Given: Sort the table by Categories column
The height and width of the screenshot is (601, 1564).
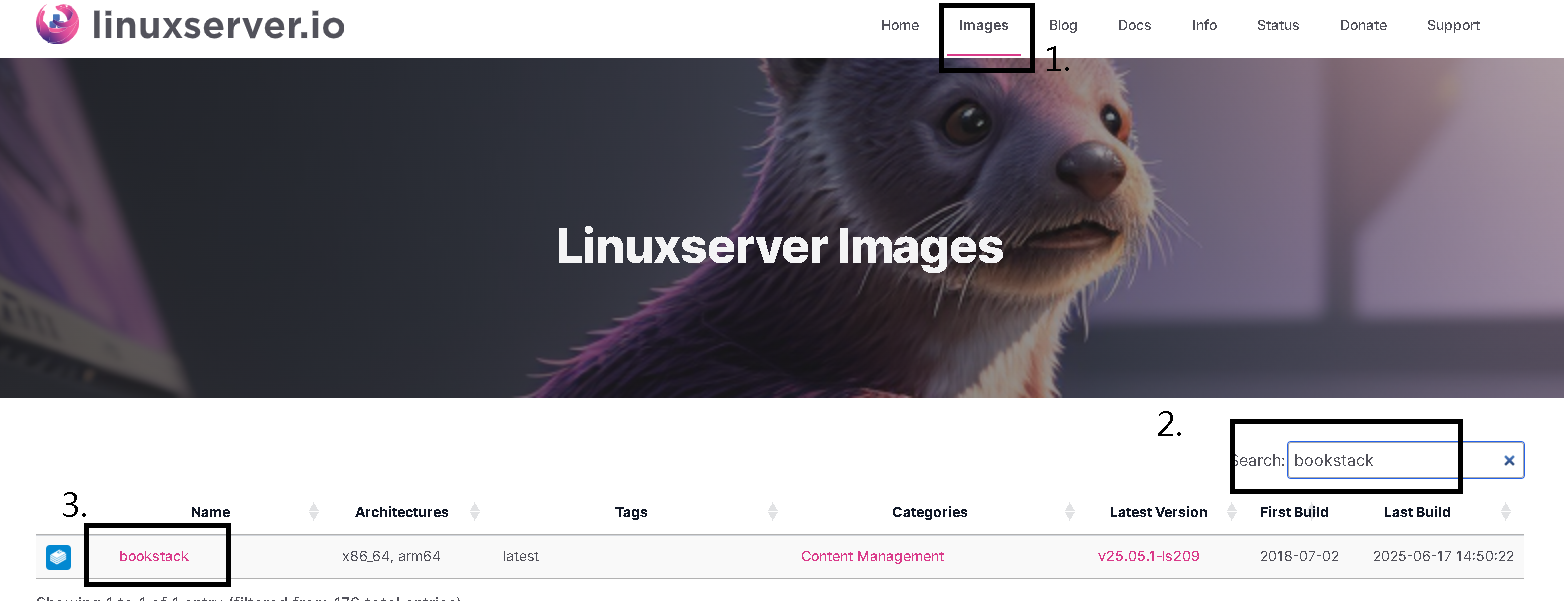Looking at the screenshot, I should [930, 512].
